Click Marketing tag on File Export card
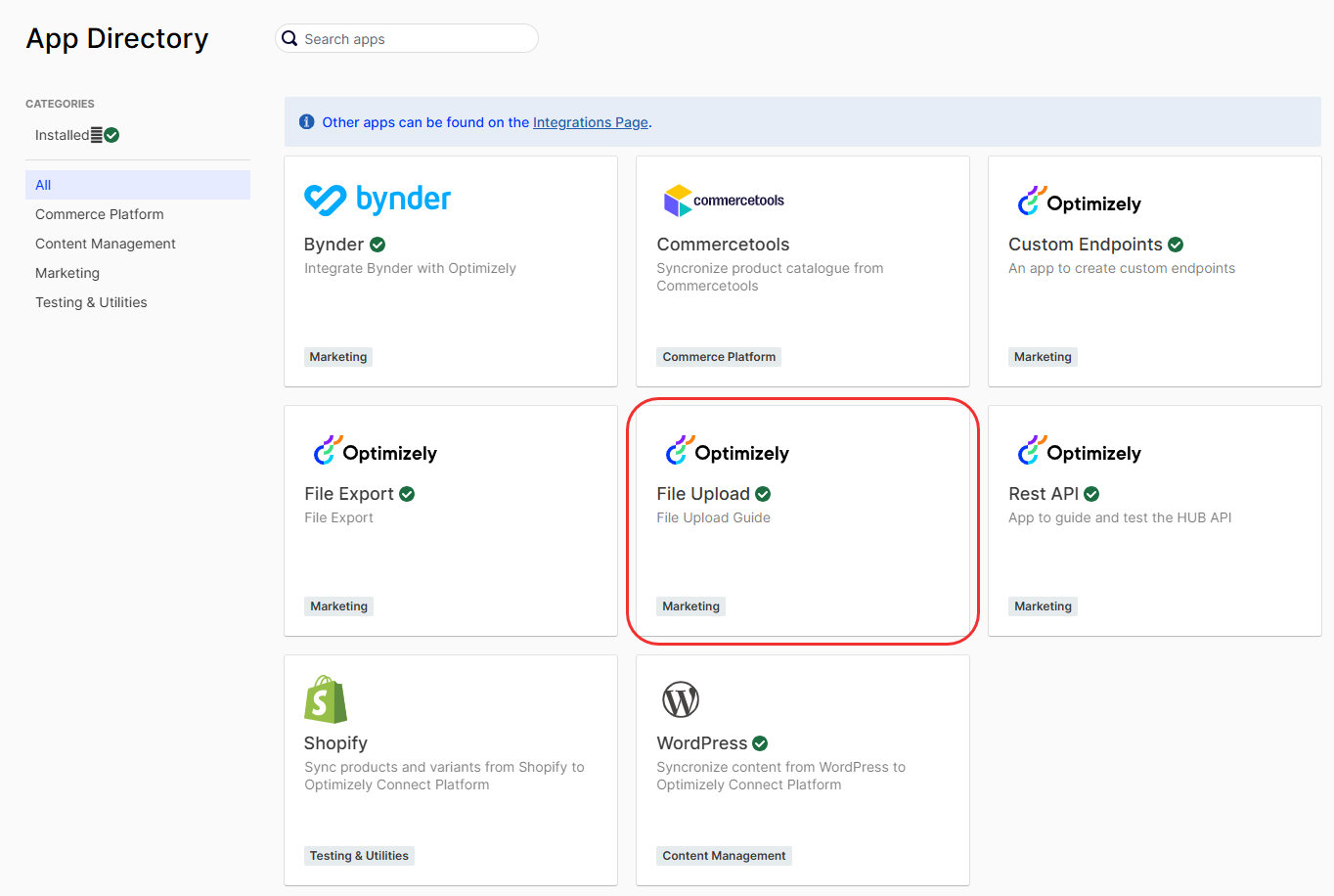1334x896 pixels. point(338,606)
